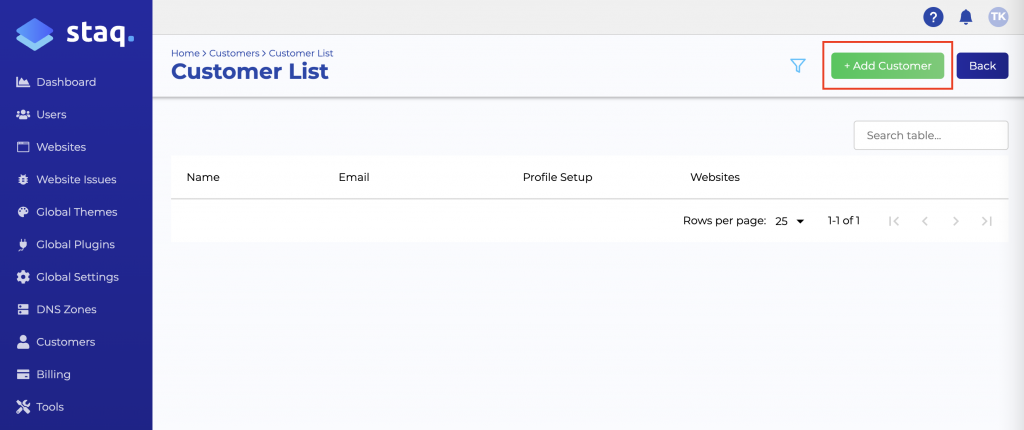Focus the Search table field
Image resolution: width=1024 pixels, height=430 pixels.
click(x=930, y=135)
